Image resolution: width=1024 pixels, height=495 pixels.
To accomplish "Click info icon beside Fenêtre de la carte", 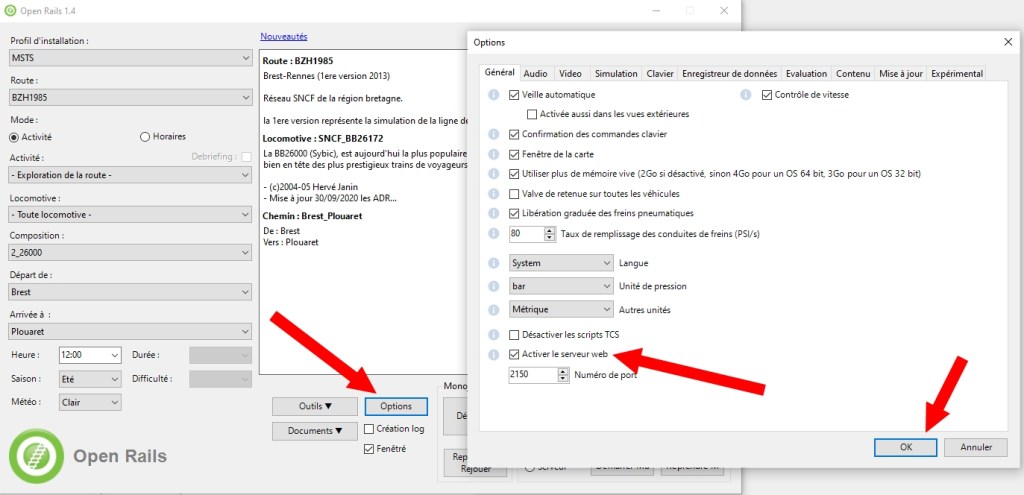I will click(x=493, y=154).
